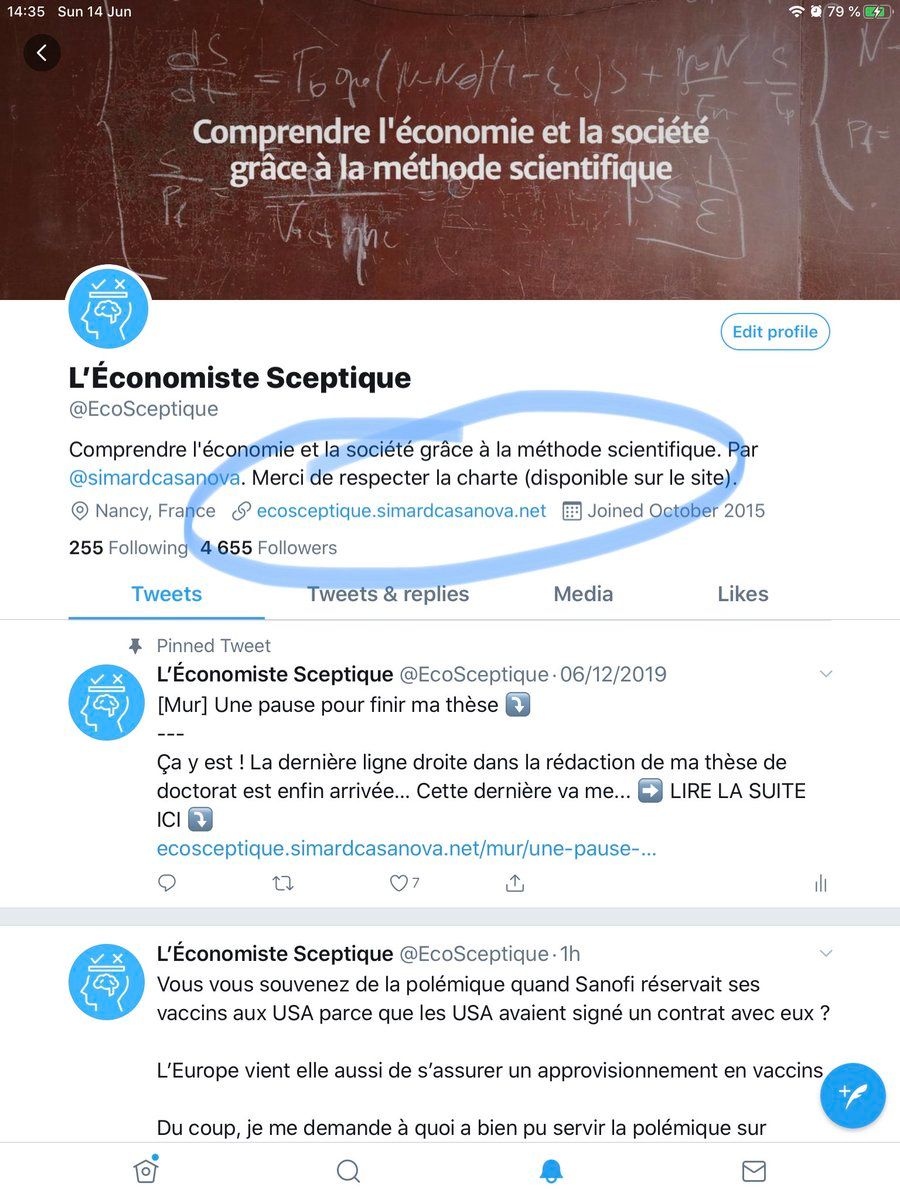
Task: Open the search magnifier icon
Action: tap(348, 1170)
